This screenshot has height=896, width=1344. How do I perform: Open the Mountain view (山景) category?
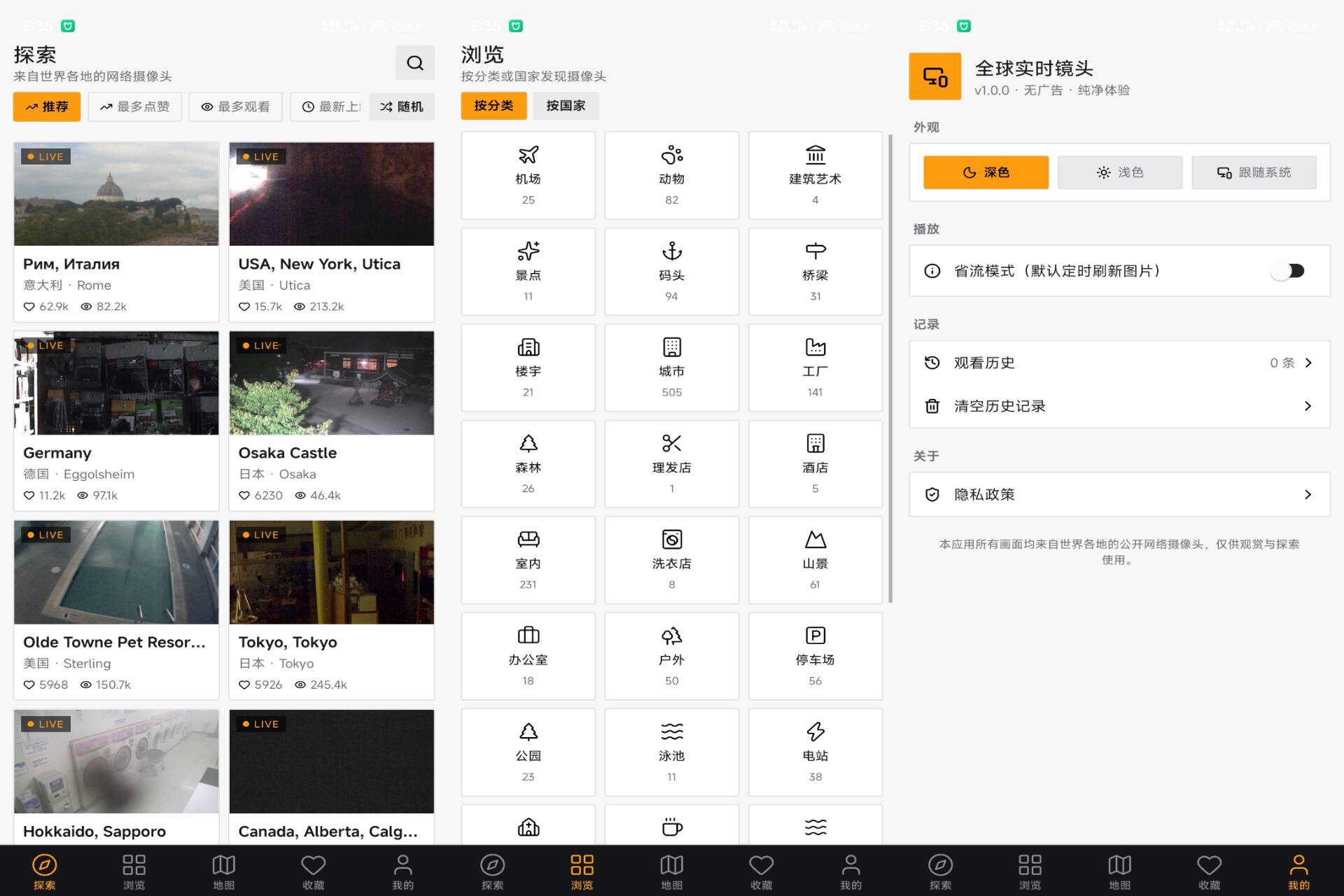pos(815,560)
